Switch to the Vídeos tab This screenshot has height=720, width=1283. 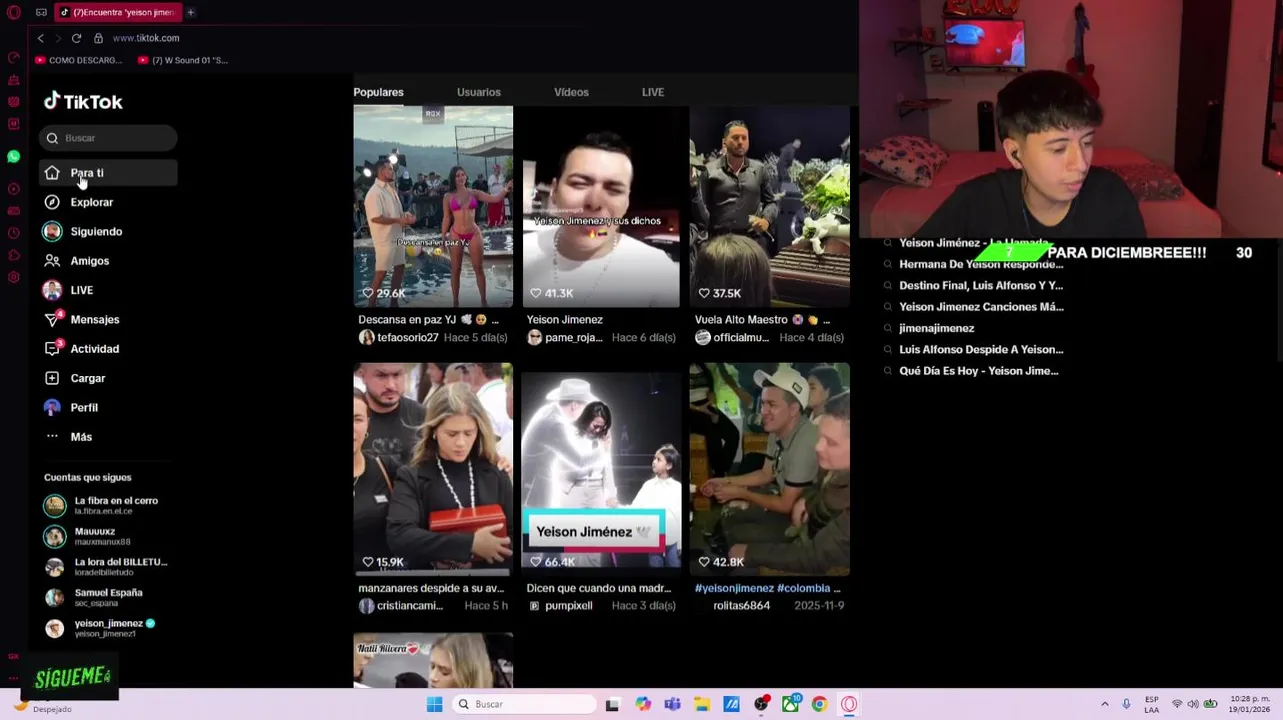pos(572,92)
